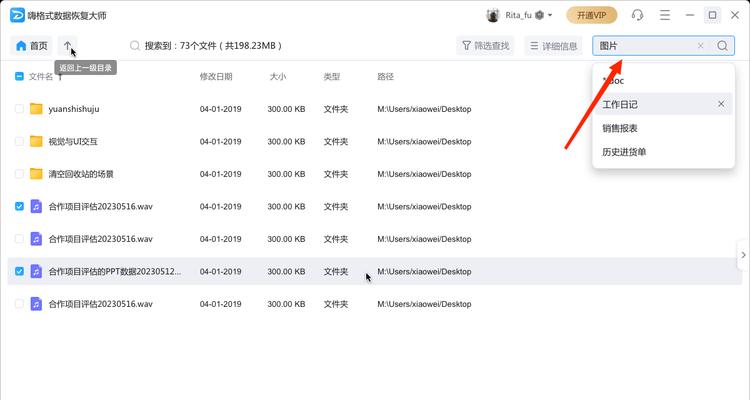Image resolution: width=750 pixels, height=400 pixels.
Task: Click the 嗨格式数据恢复大师 app logo
Action: coord(17,15)
